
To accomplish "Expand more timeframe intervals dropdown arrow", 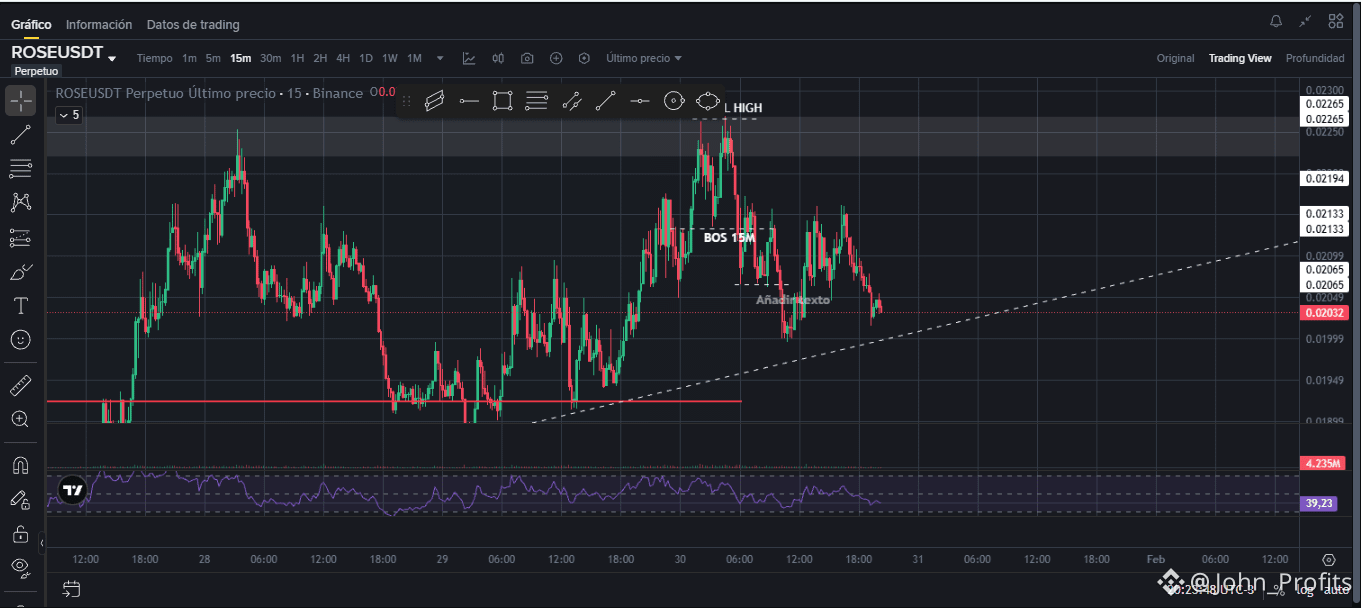I will tap(440, 58).
